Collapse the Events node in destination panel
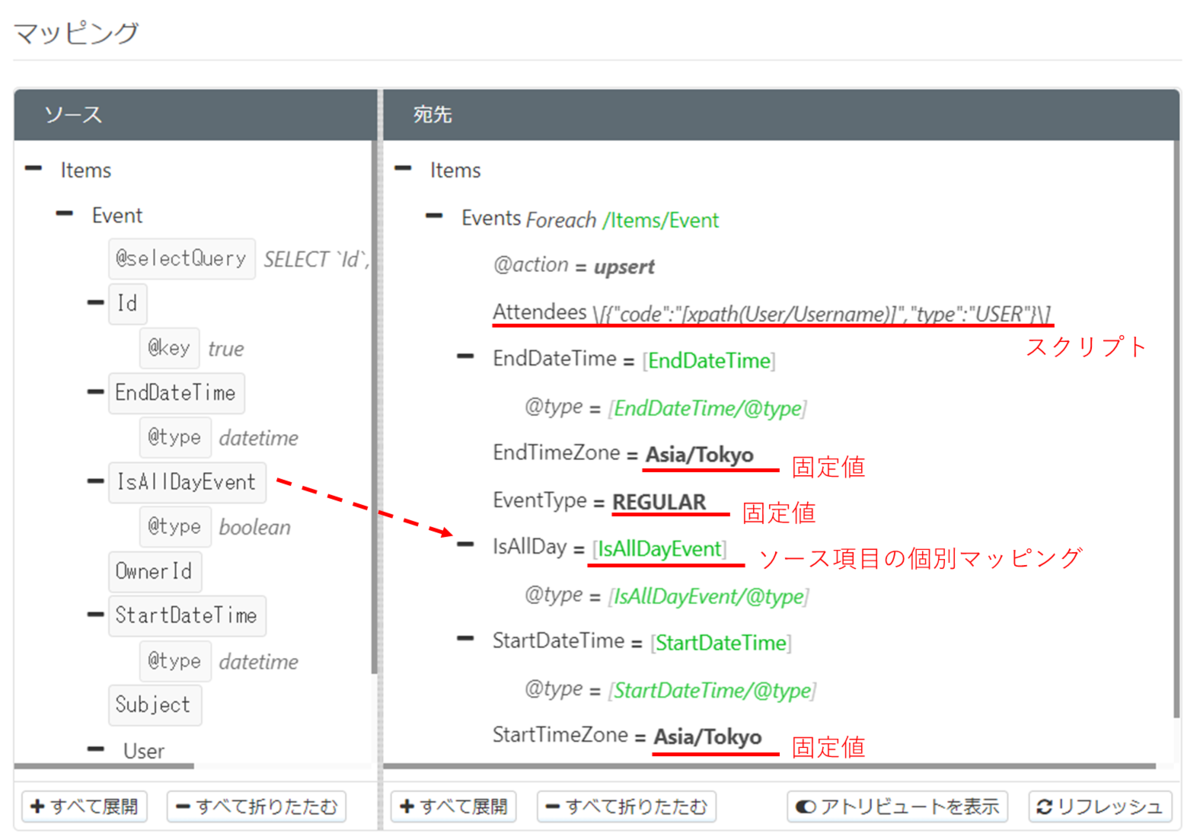 click(433, 216)
